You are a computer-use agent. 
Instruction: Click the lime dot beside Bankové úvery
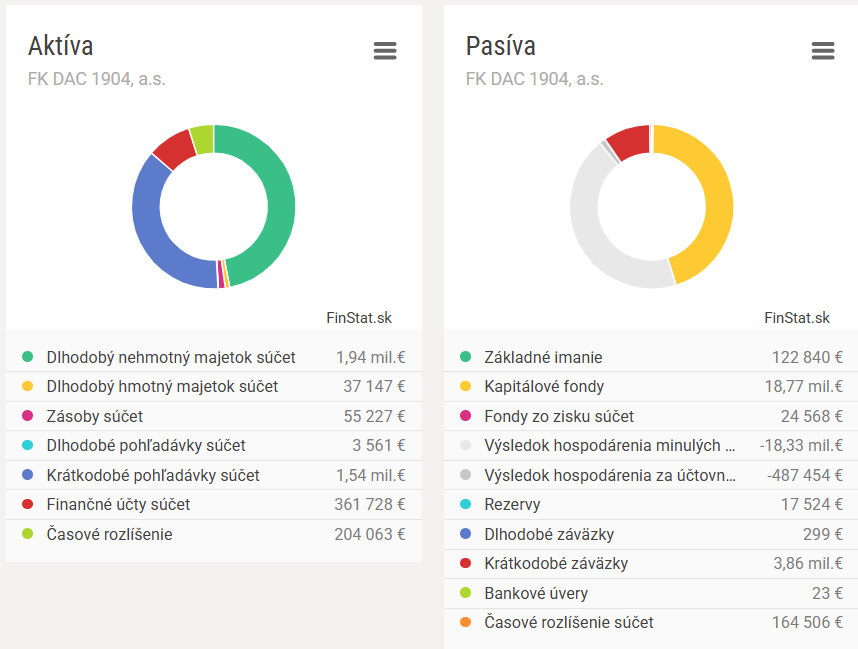click(x=466, y=593)
